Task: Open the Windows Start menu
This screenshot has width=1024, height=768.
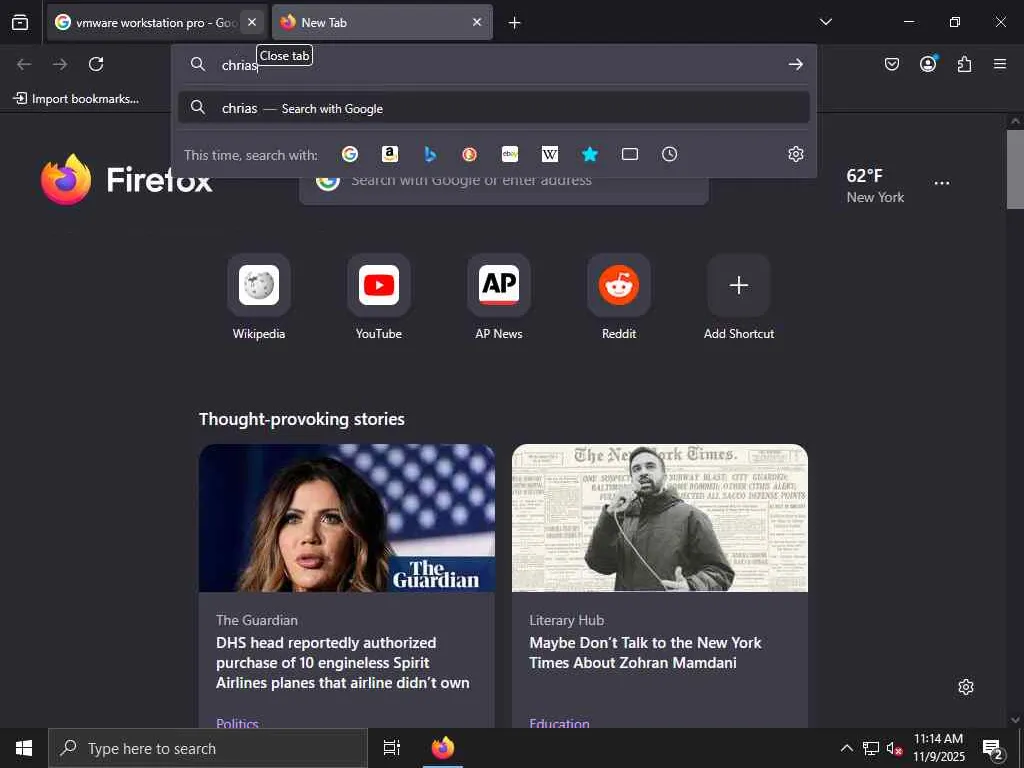Action: click(24, 748)
